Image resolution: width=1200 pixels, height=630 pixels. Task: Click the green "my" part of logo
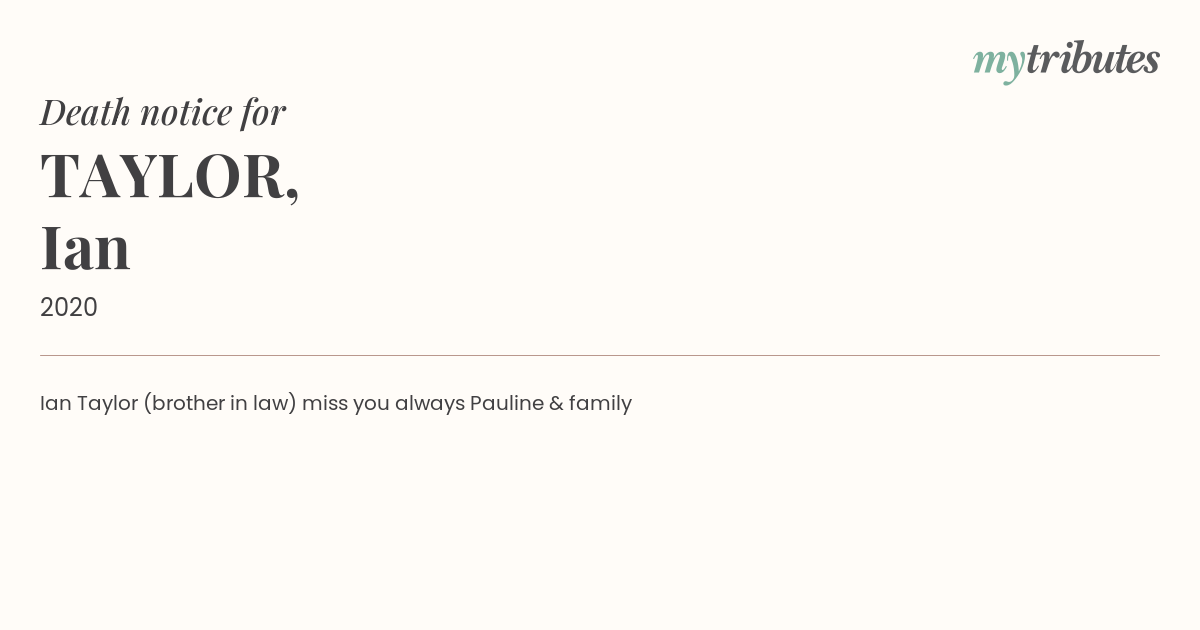pyautogui.click(x=999, y=64)
